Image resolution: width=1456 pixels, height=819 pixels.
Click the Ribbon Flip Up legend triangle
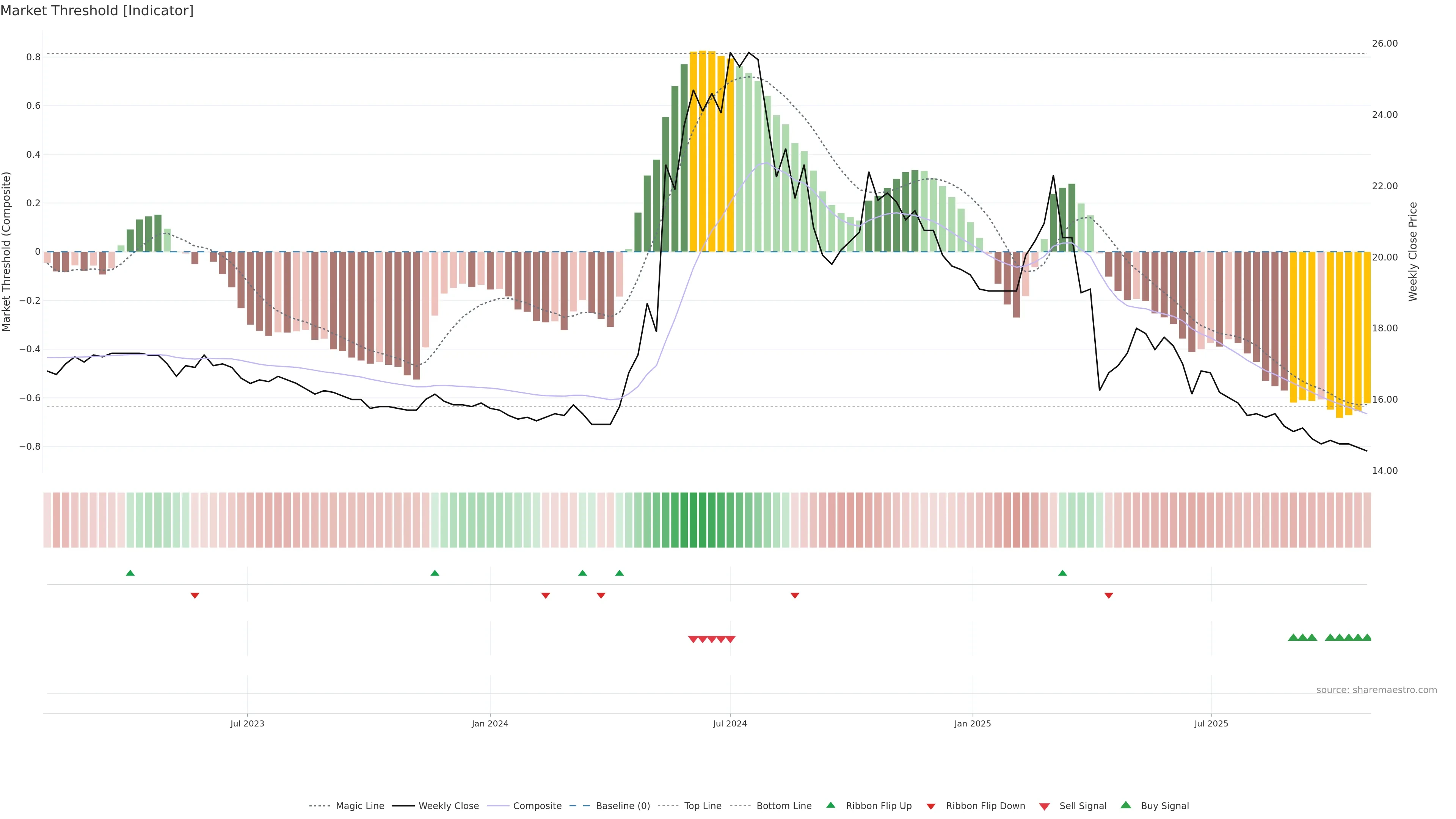pyautogui.click(x=830, y=805)
